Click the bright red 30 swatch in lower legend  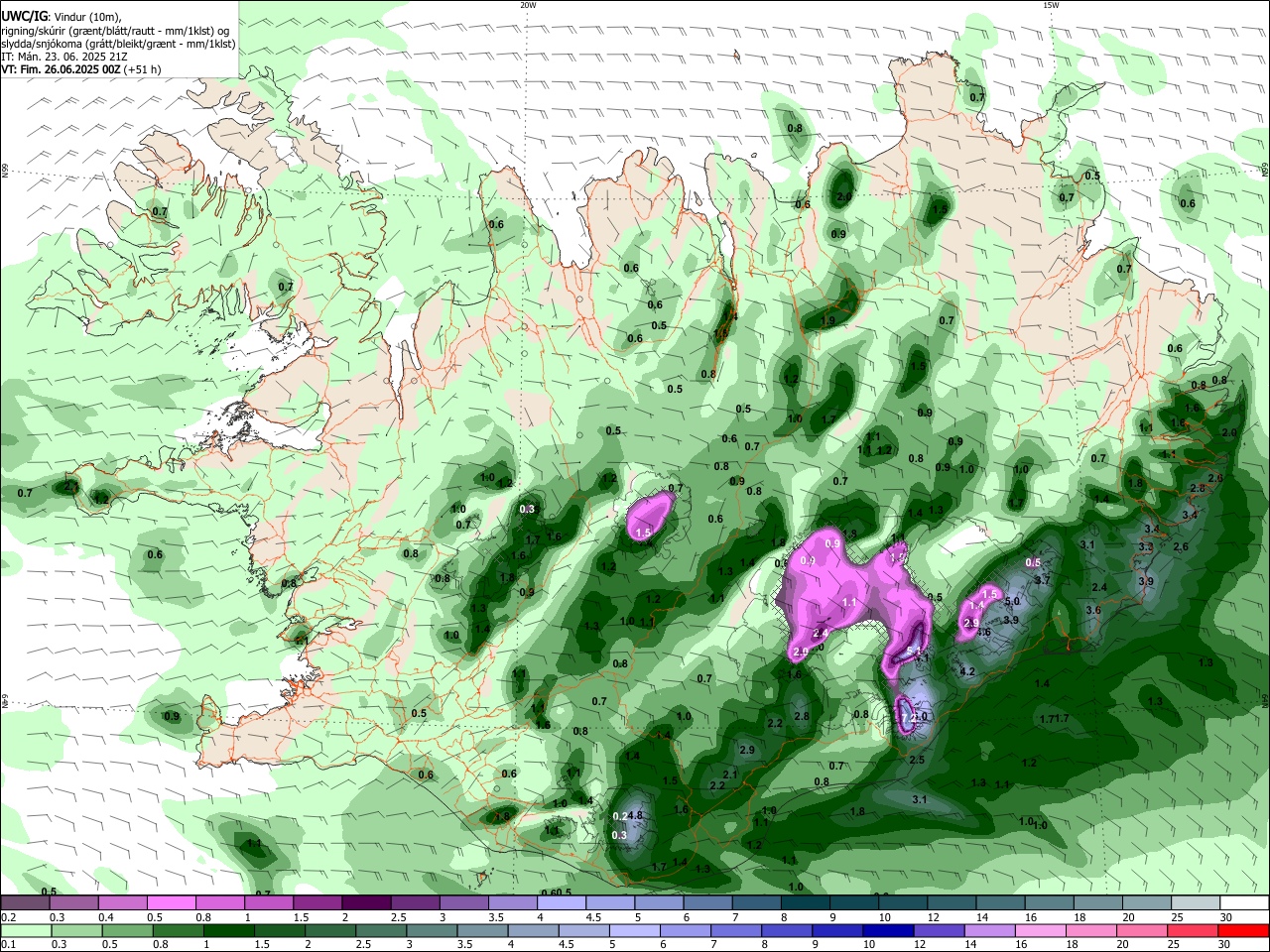(1244, 931)
